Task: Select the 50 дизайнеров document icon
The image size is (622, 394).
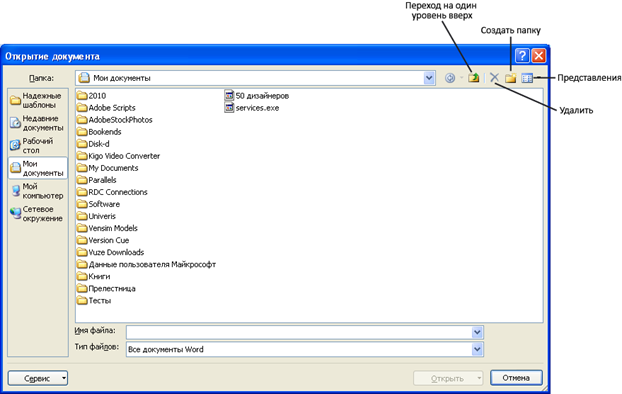Action: (229, 95)
